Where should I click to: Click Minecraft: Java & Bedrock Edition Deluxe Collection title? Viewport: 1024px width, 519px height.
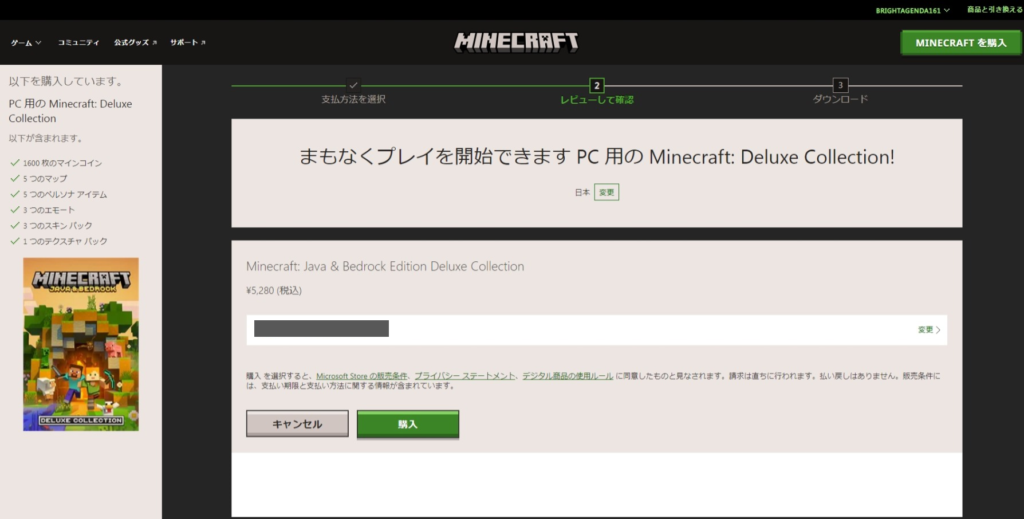(385, 266)
